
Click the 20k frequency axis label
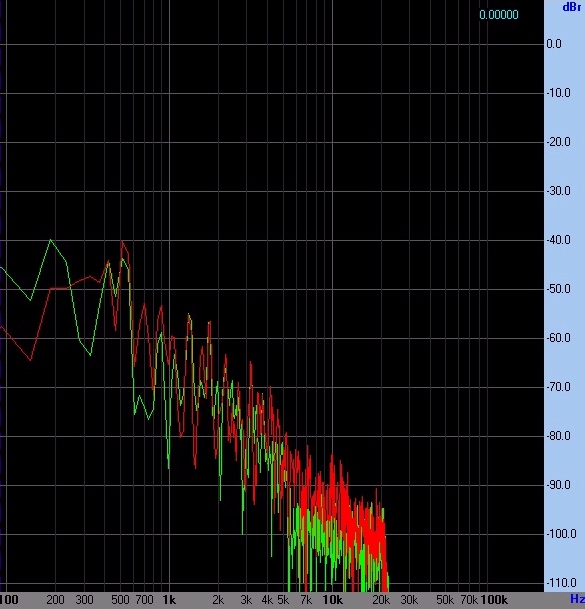381,600
